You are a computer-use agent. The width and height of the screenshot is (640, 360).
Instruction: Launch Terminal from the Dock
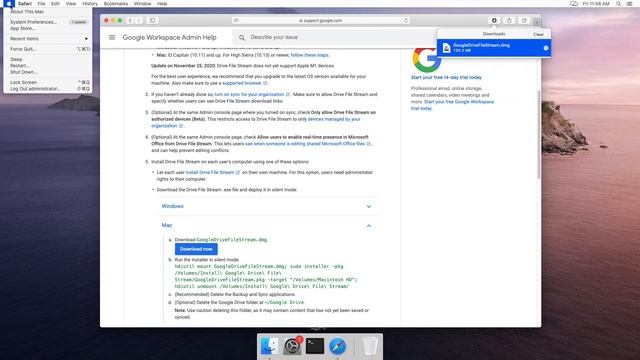[315, 346]
